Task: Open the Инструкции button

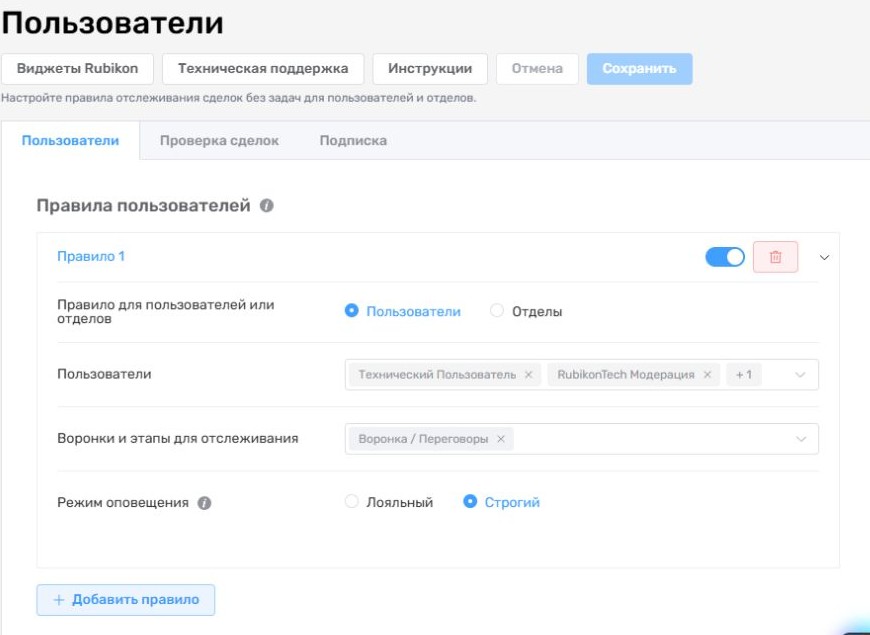Action: (430, 69)
